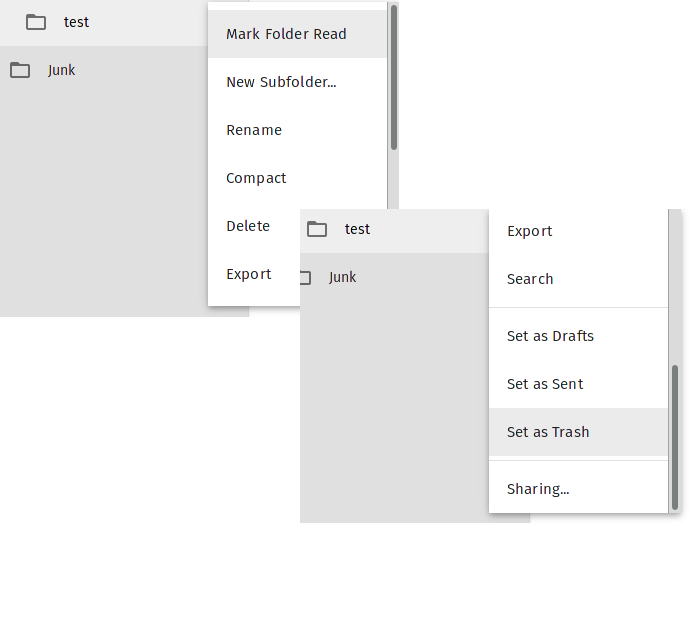Click the test folder icon beside Mark Folder Read

36,22
